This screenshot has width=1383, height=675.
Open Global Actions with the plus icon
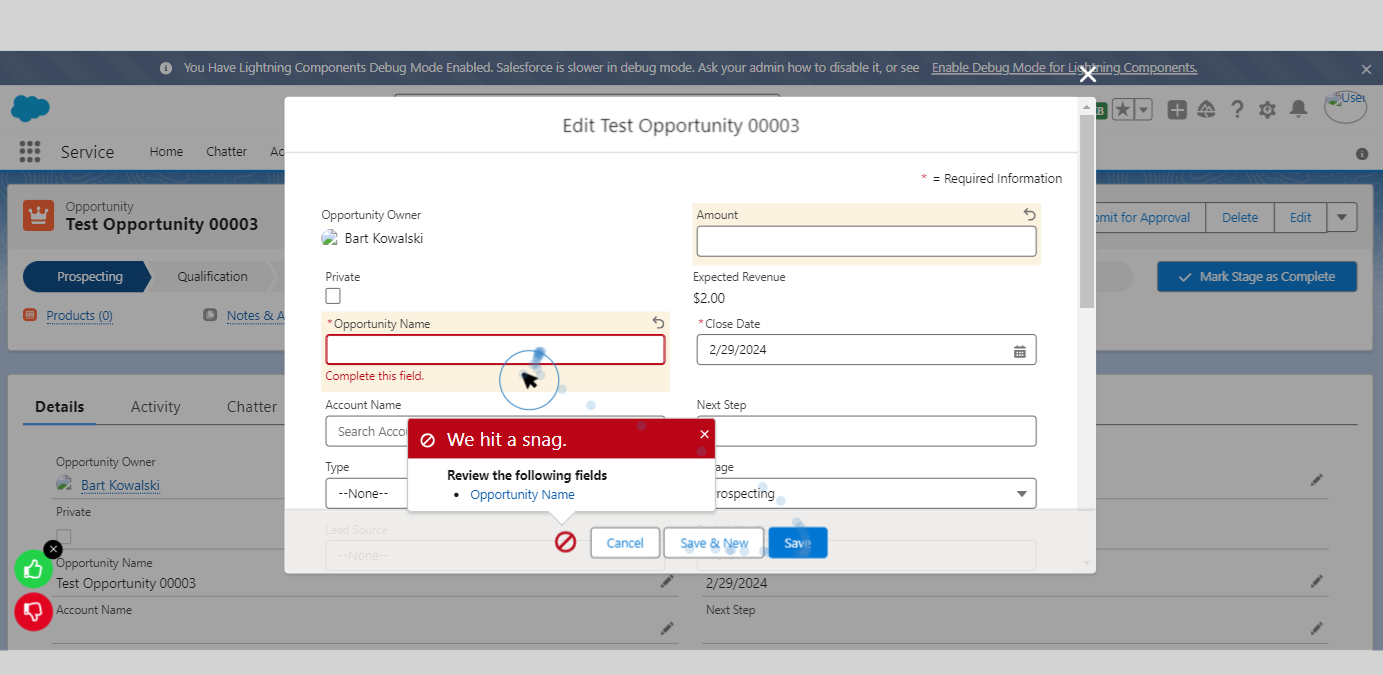point(1175,109)
